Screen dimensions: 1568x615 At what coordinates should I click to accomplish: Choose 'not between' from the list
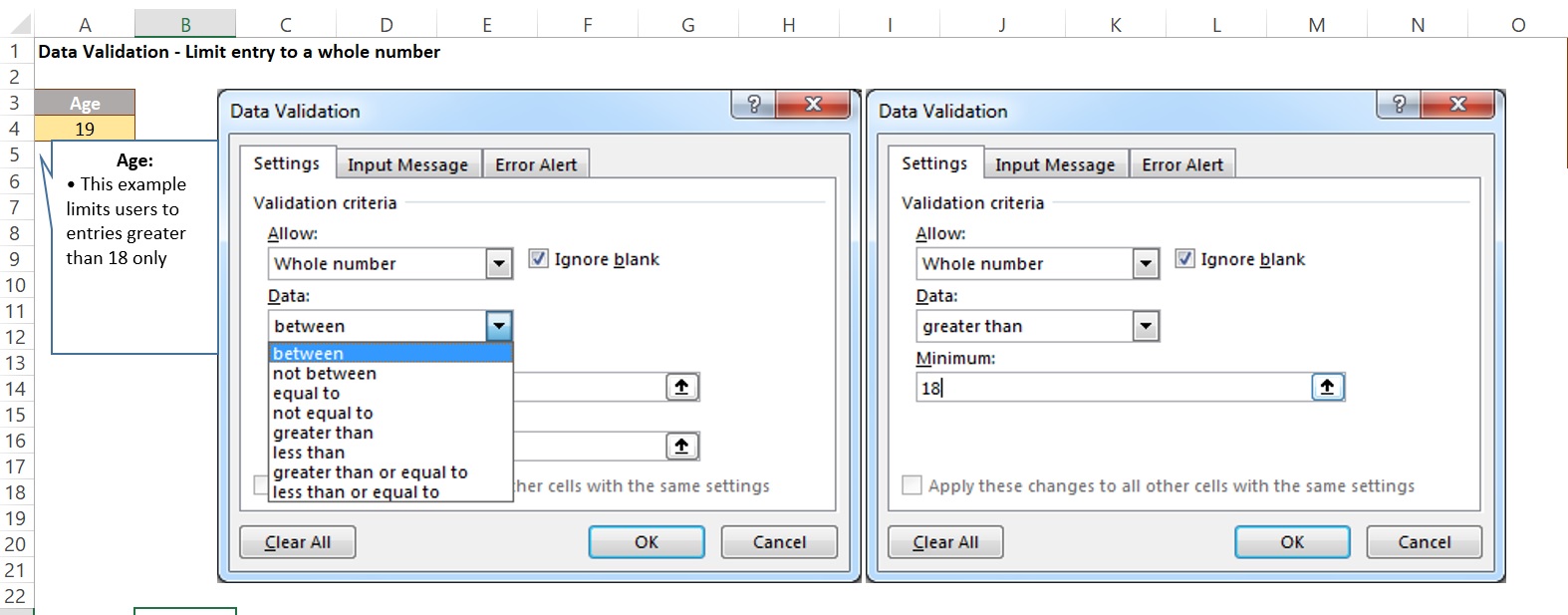tap(325, 374)
